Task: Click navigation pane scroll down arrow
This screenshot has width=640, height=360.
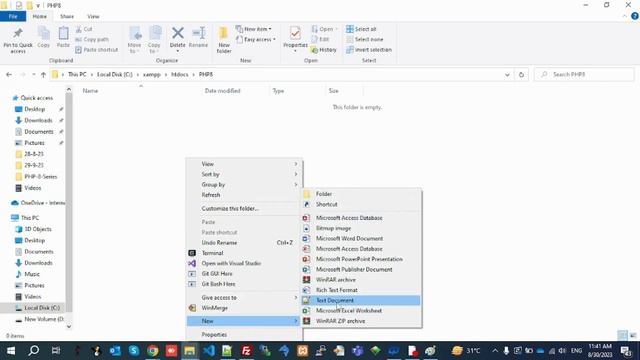Action: [x=69, y=326]
